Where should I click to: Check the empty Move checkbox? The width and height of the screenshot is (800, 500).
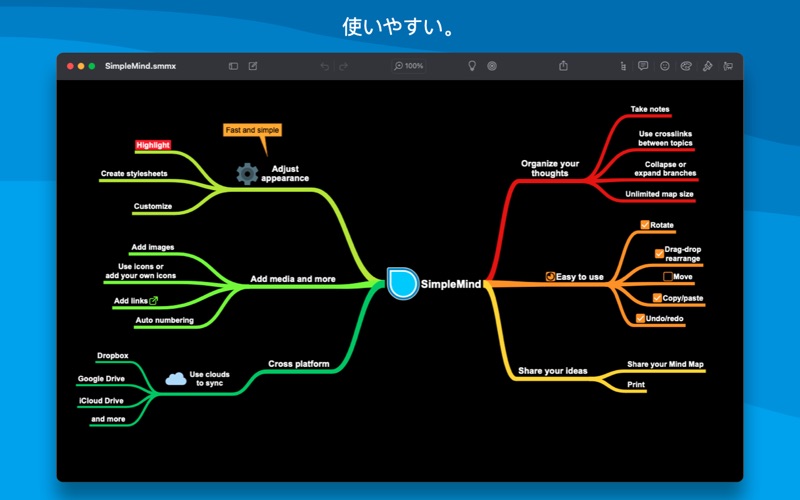667,277
